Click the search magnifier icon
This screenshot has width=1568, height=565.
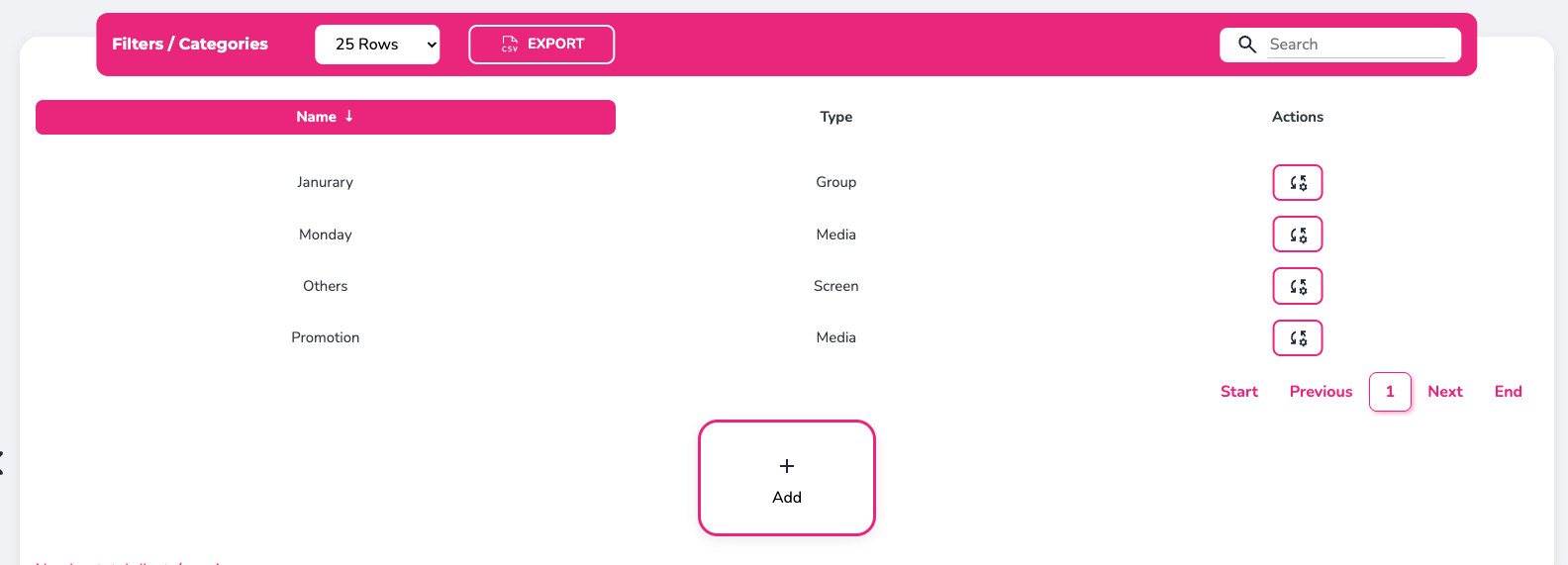1247,45
